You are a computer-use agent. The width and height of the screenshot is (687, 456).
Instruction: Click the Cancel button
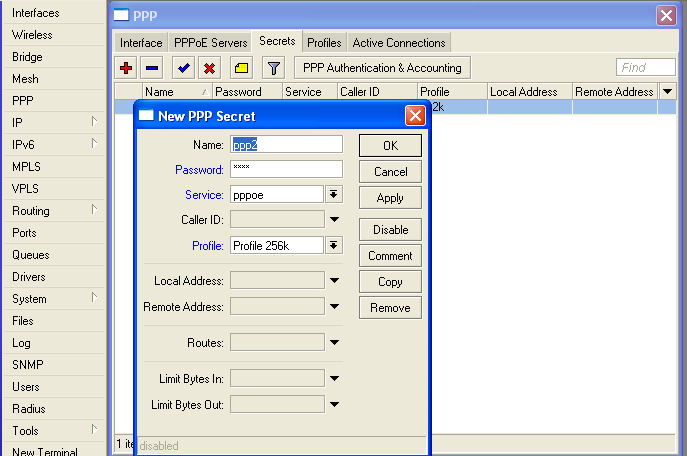click(390, 172)
